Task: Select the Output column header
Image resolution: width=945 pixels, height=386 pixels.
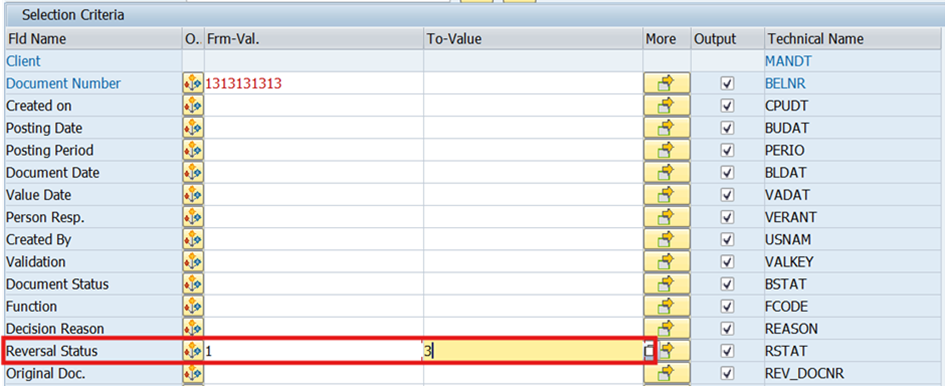Action: pyautogui.click(x=727, y=39)
